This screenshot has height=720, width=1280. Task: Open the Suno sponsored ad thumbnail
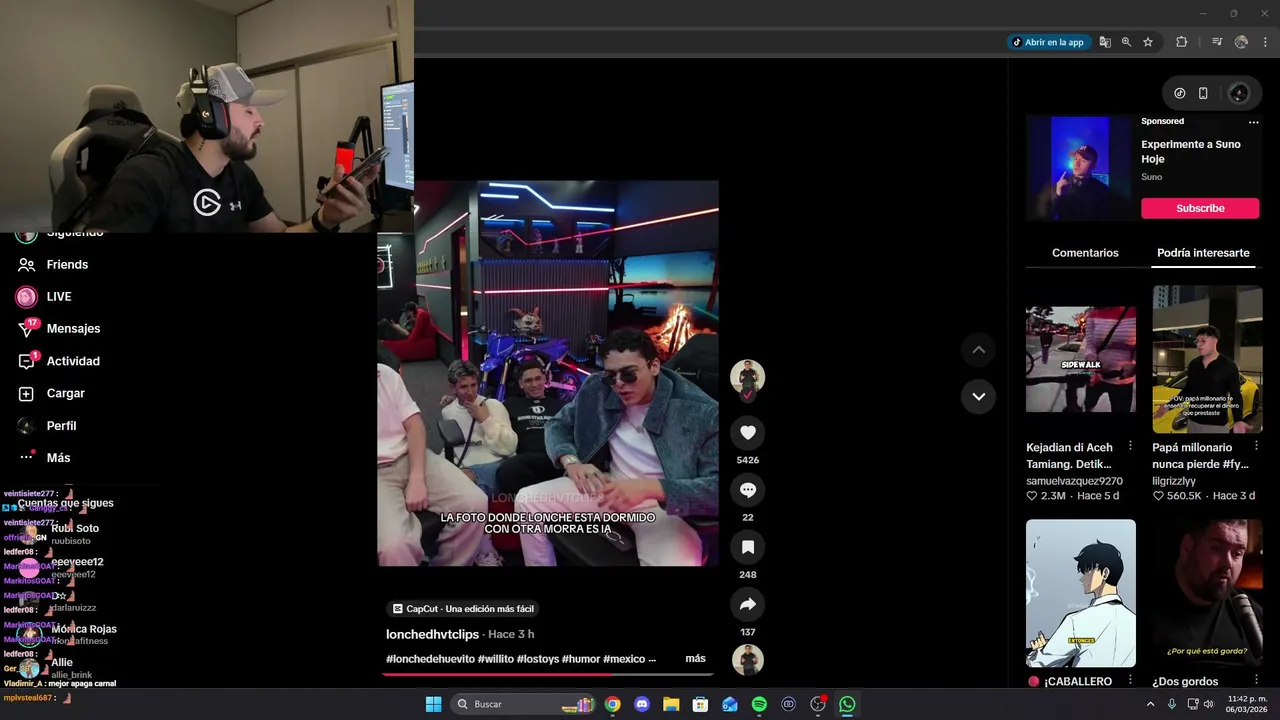pyautogui.click(x=1080, y=168)
